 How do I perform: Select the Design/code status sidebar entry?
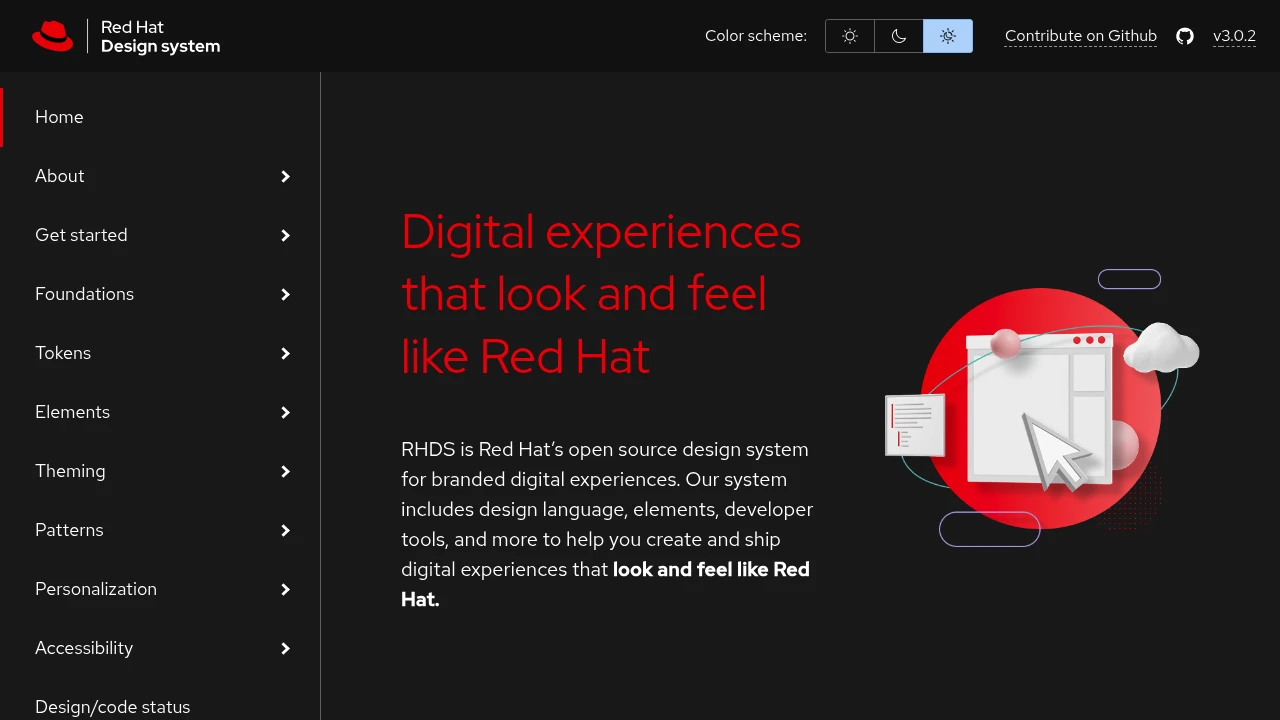112,707
